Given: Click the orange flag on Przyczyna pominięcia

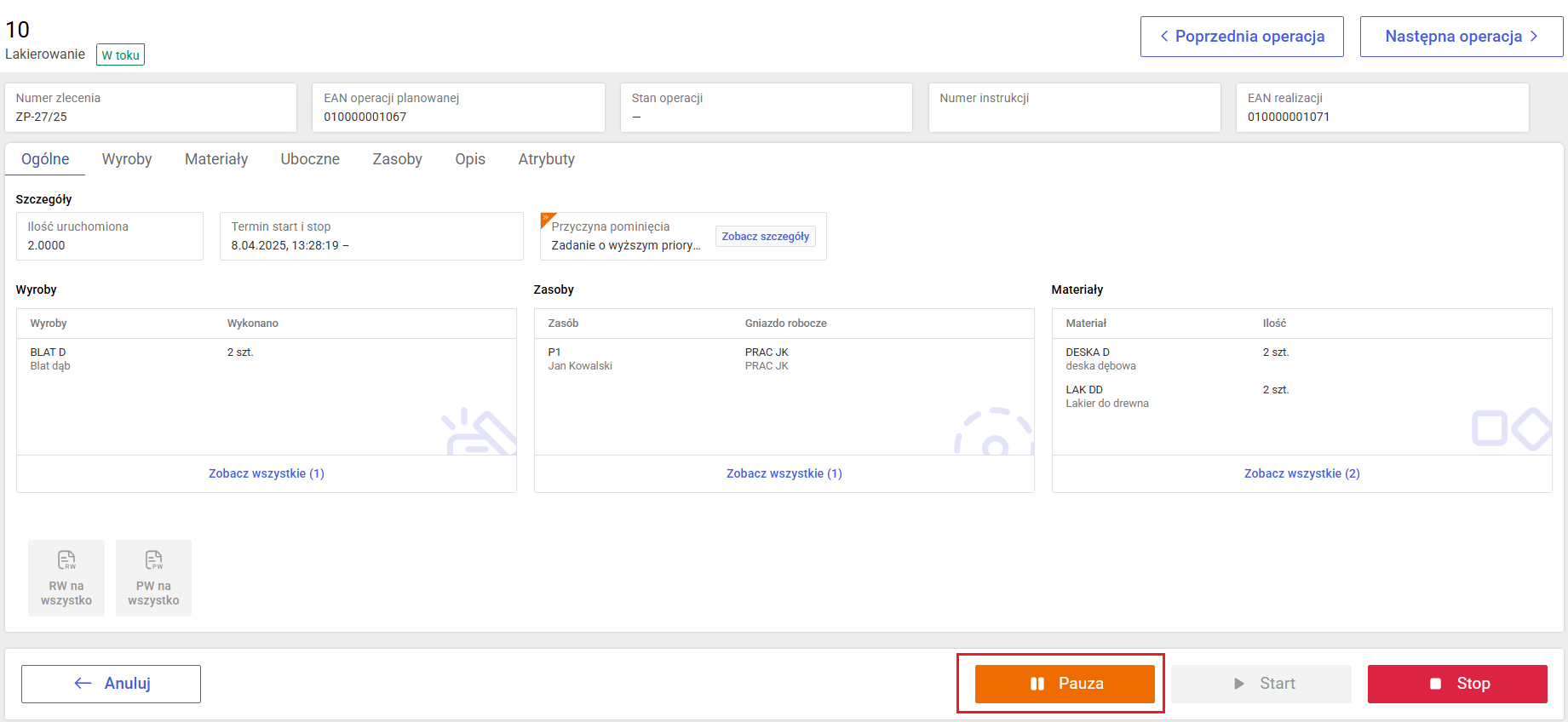Looking at the screenshot, I should click(547, 219).
